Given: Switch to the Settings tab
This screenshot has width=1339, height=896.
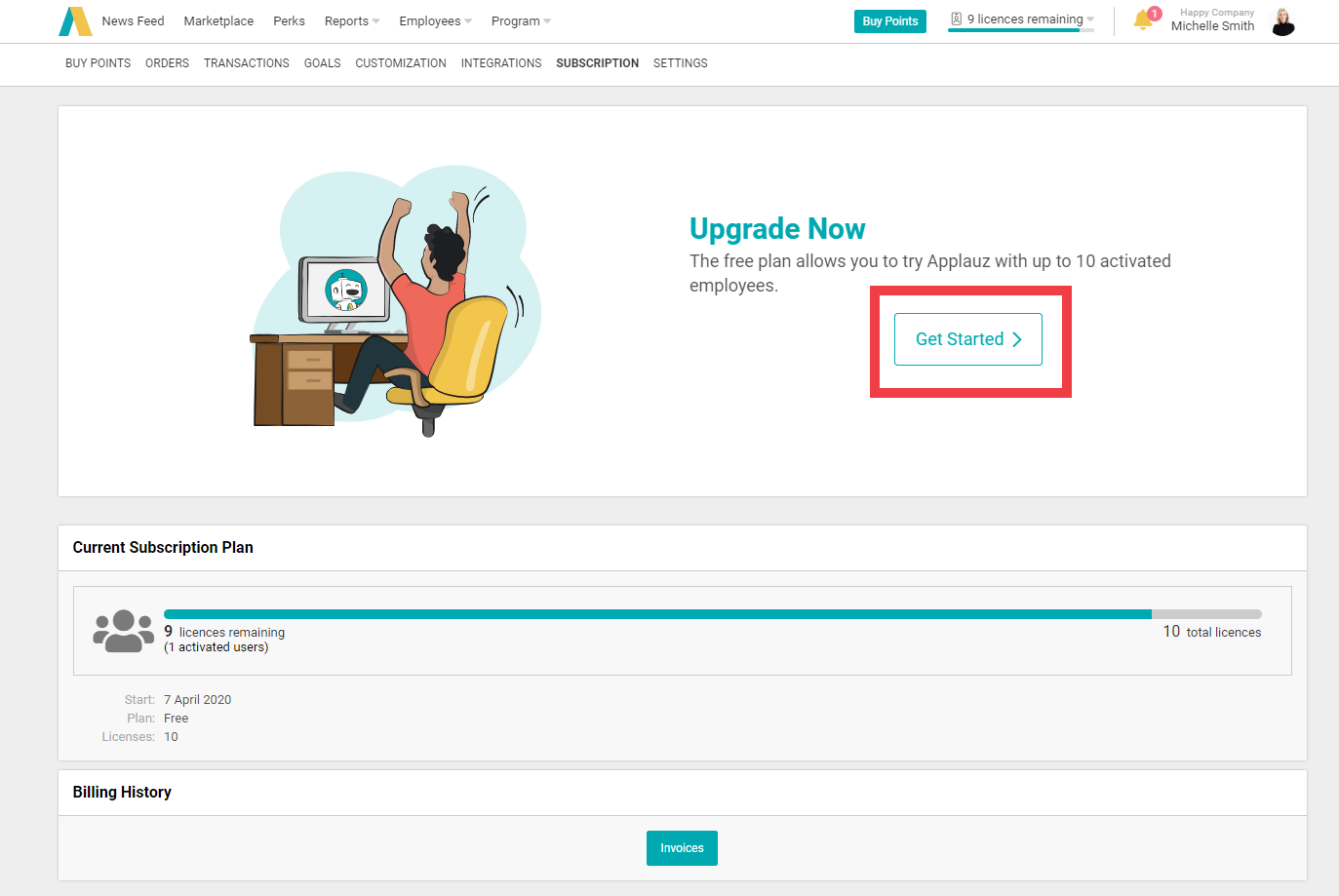Looking at the screenshot, I should (x=681, y=63).
